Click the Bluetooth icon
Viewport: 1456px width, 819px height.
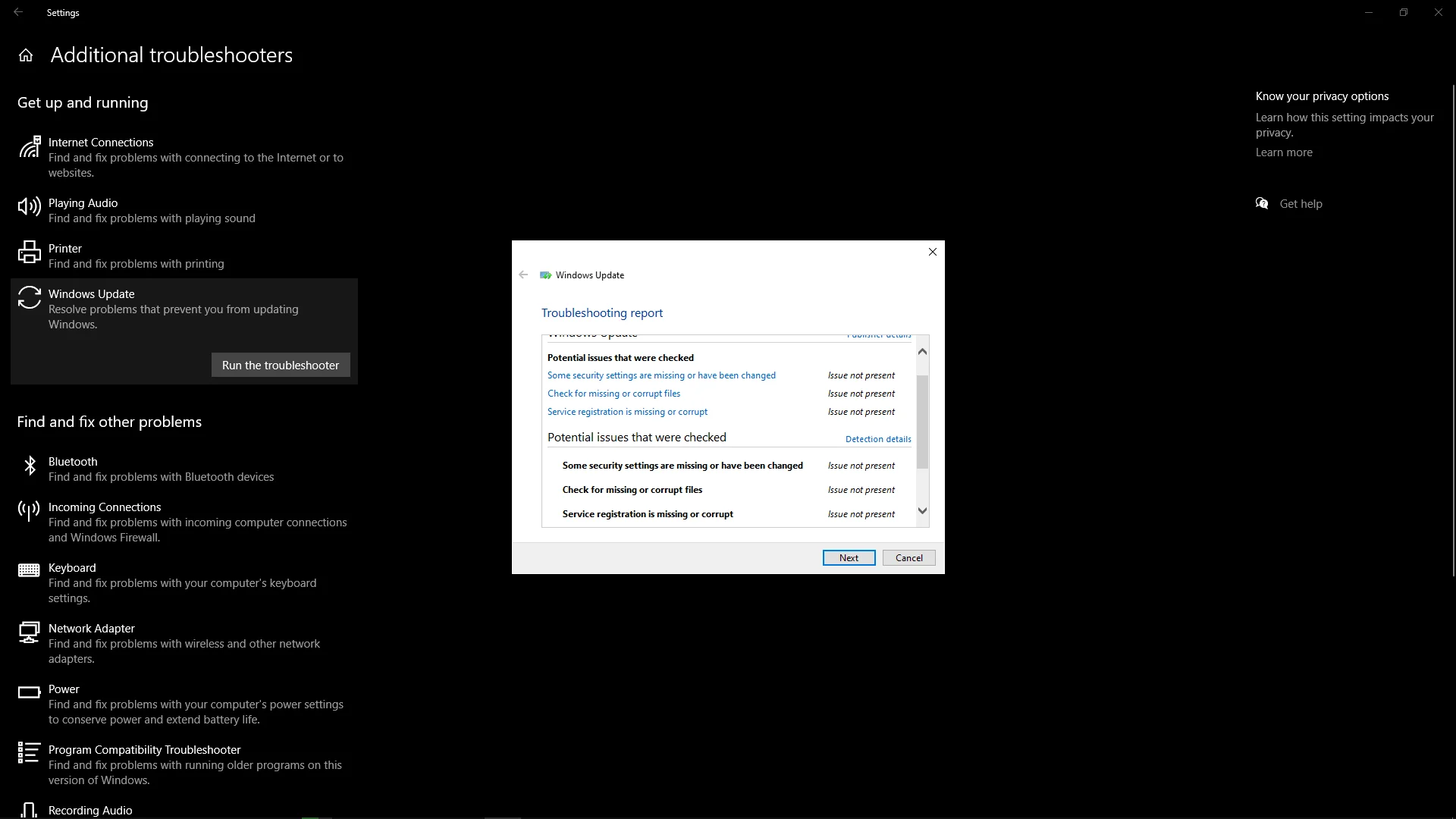tap(30, 466)
